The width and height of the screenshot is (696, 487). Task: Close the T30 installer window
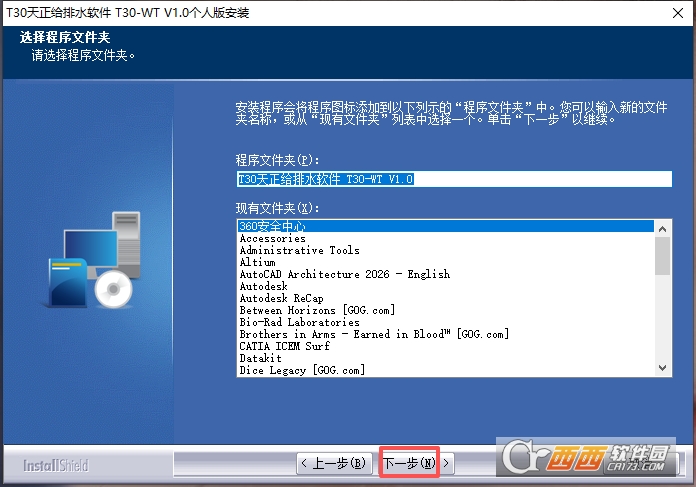click(x=678, y=13)
